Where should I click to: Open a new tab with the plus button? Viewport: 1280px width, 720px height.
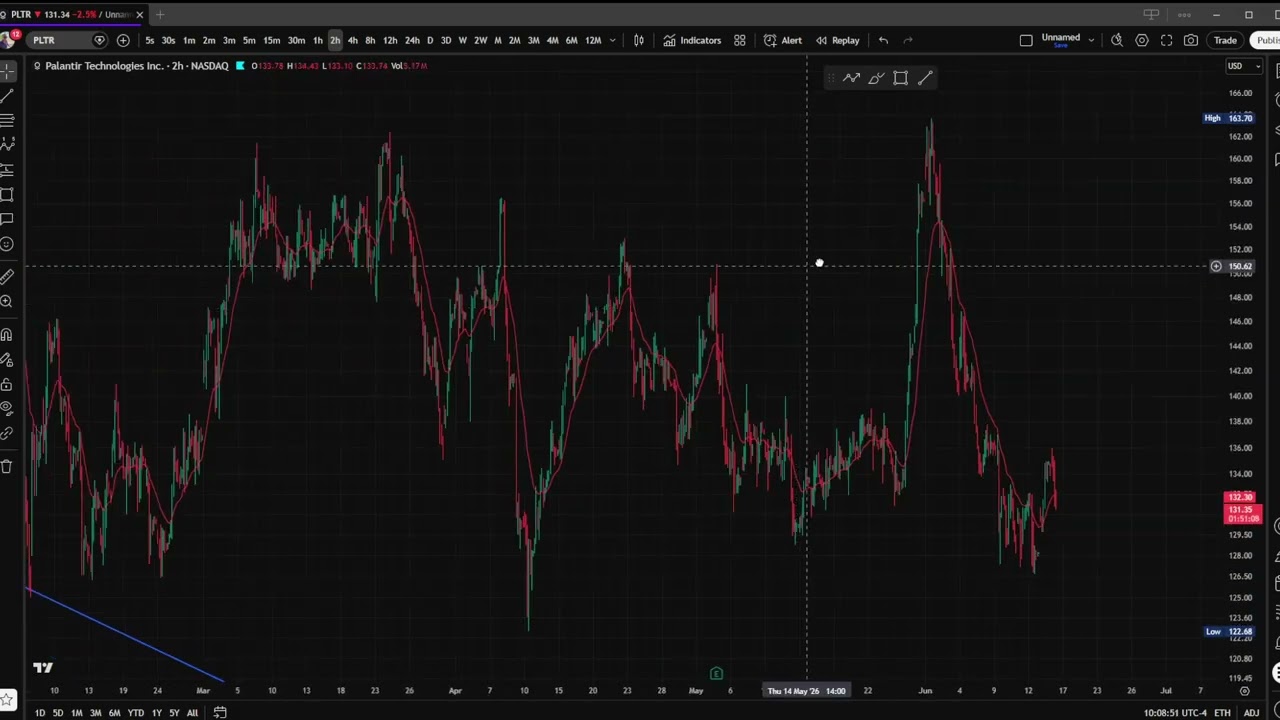tap(159, 14)
